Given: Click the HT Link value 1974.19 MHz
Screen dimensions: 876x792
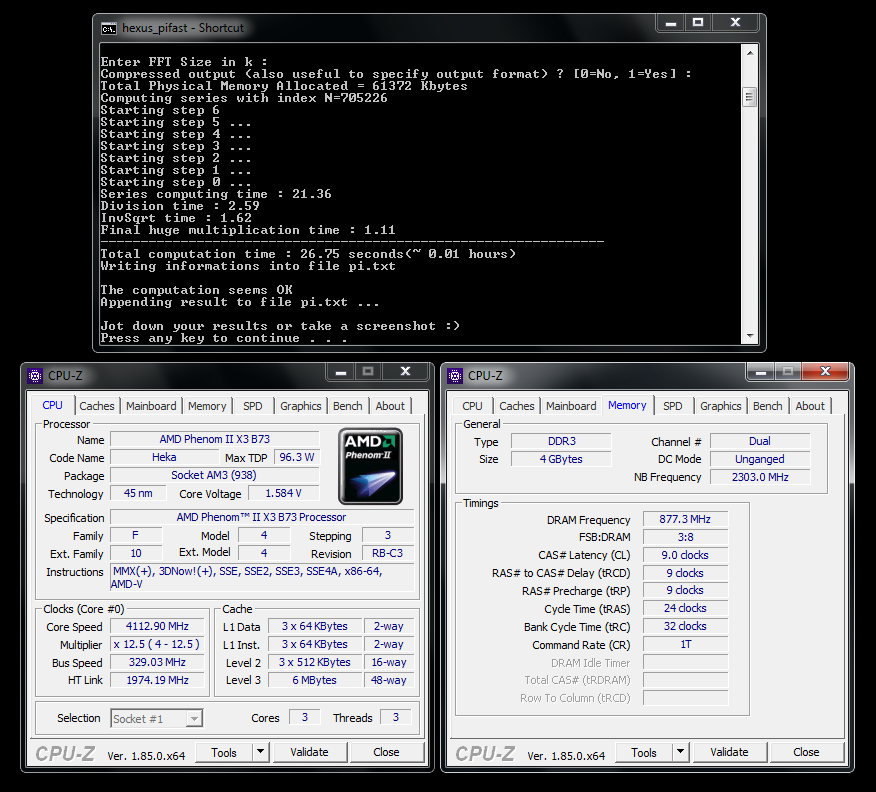Looking at the screenshot, I should tap(157, 680).
